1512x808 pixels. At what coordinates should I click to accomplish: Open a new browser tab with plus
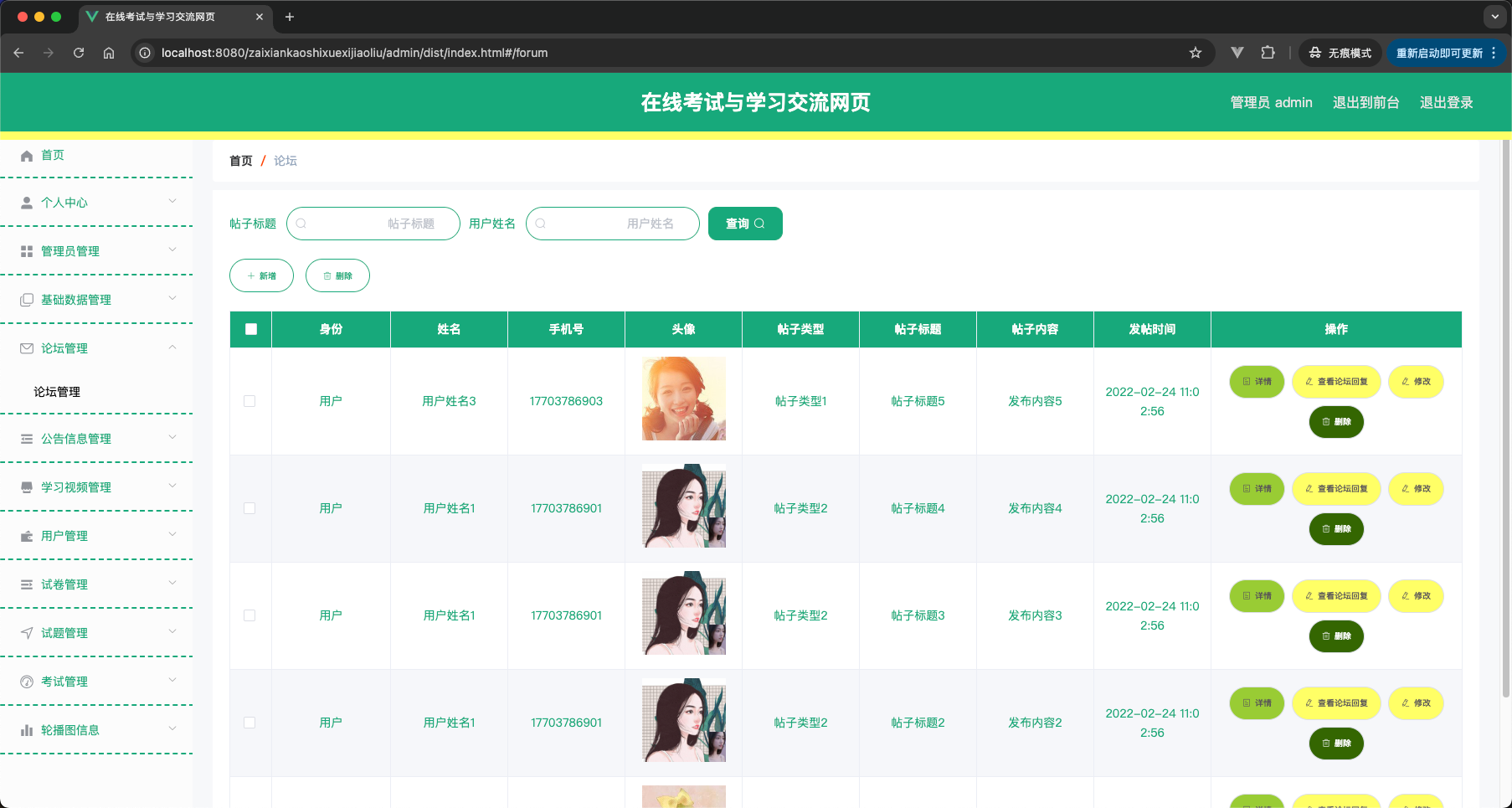pyautogui.click(x=290, y=17)
